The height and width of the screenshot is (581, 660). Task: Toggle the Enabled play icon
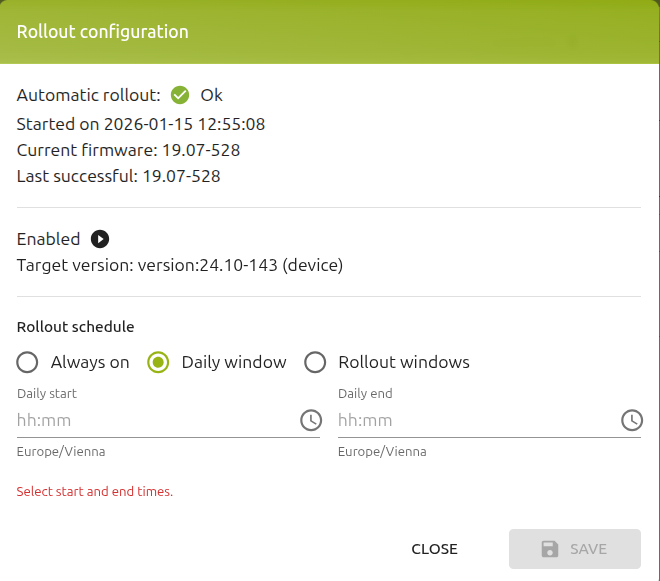[100, 239]
